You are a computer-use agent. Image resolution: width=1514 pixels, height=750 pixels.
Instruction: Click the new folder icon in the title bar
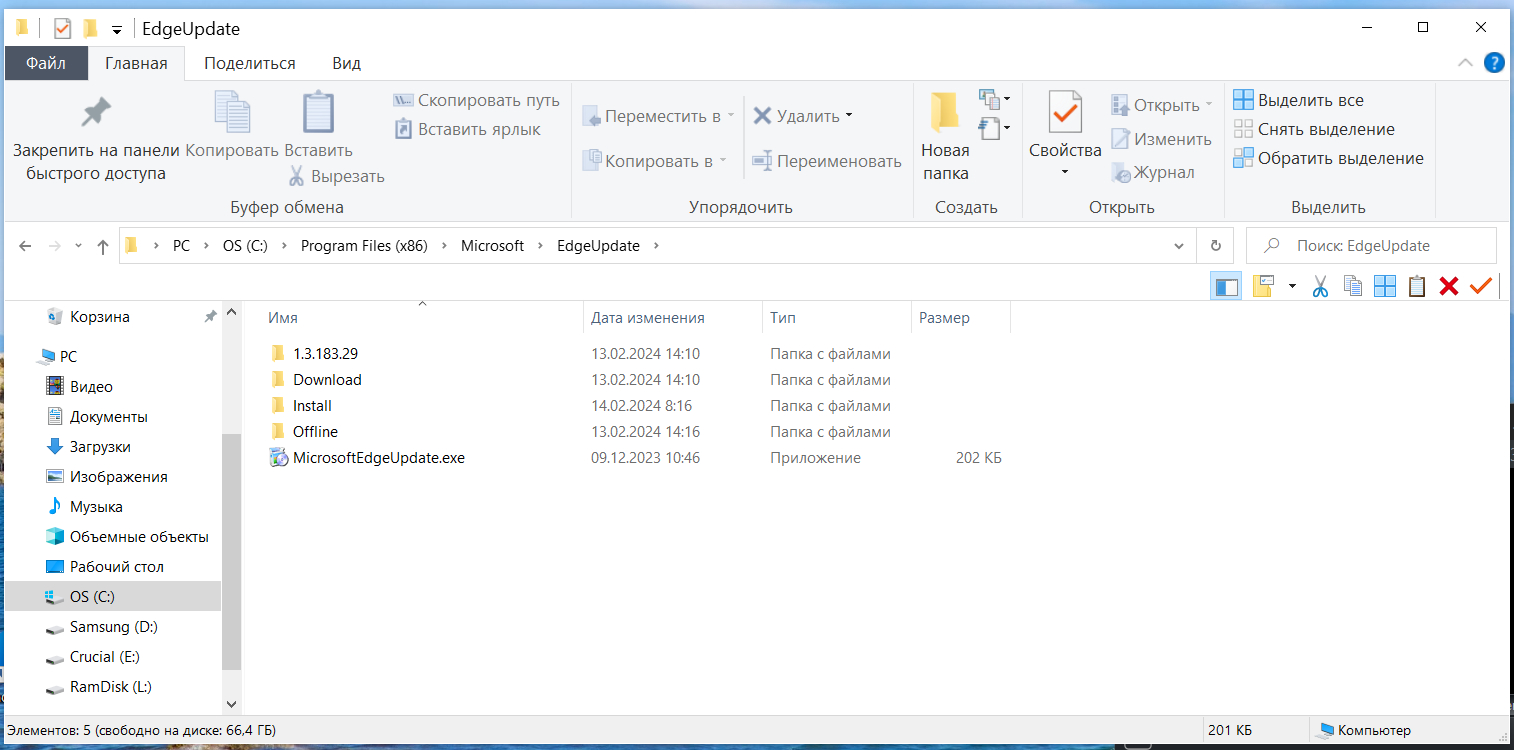point(90,28)
